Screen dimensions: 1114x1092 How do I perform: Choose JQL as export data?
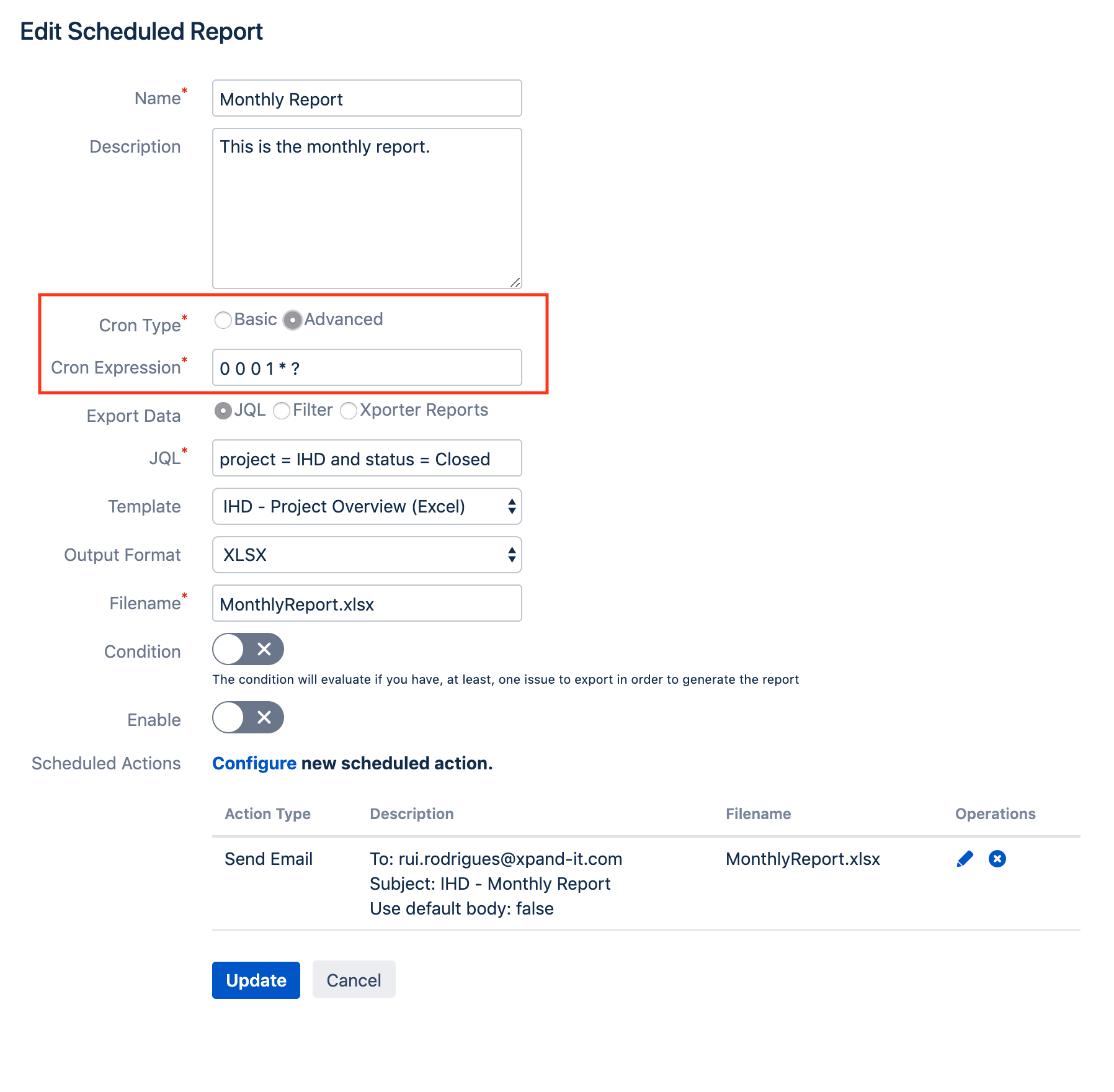tap(223, 411)
